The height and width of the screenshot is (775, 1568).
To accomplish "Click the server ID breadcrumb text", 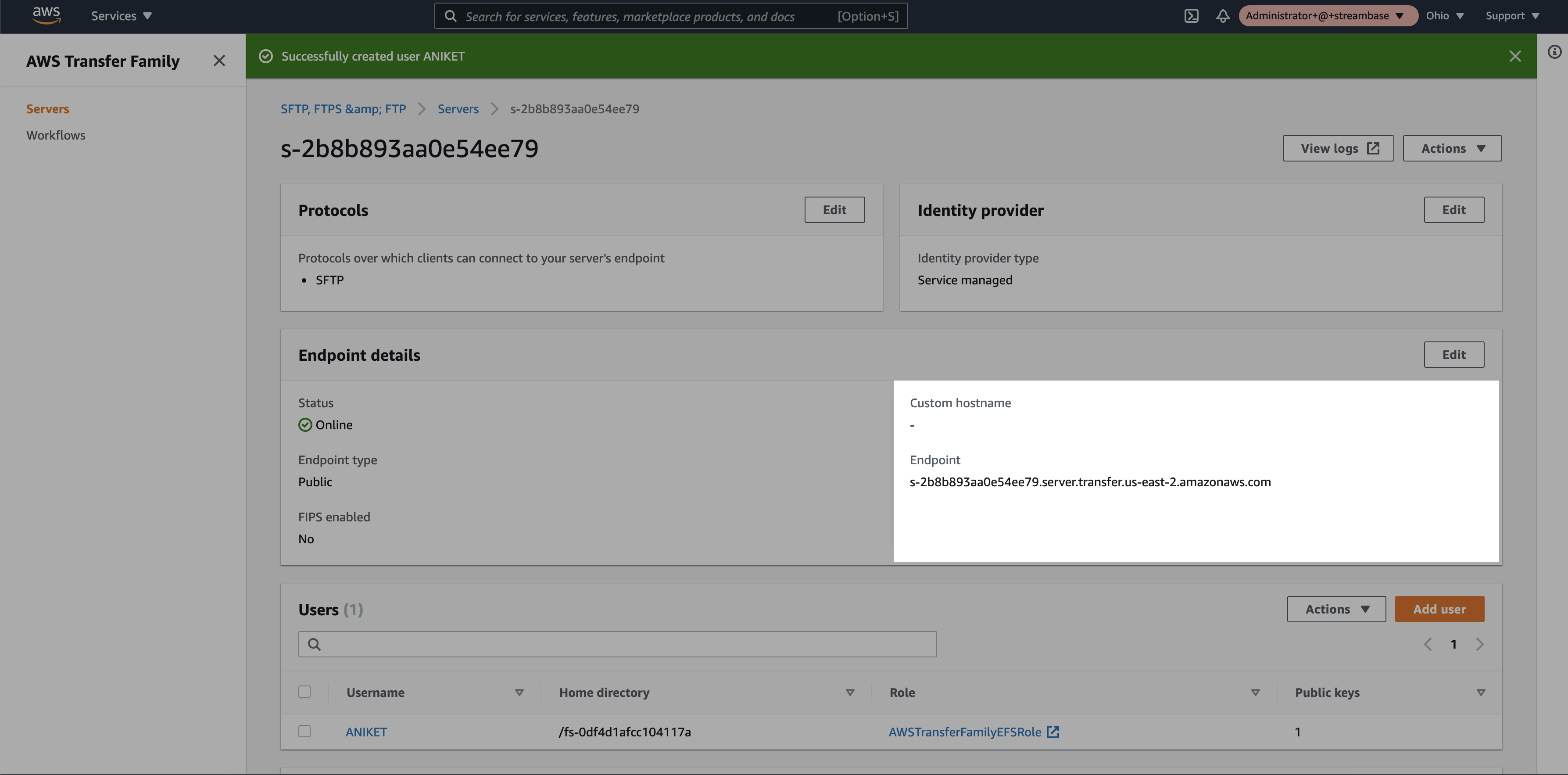I will pos(575,109).
